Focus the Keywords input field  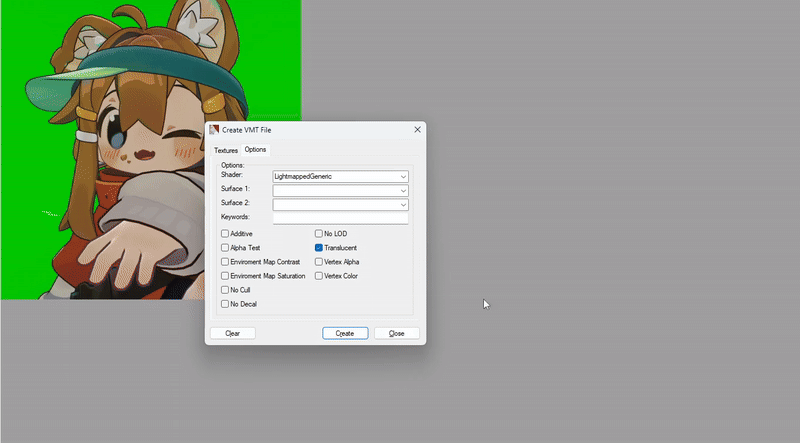340,218
